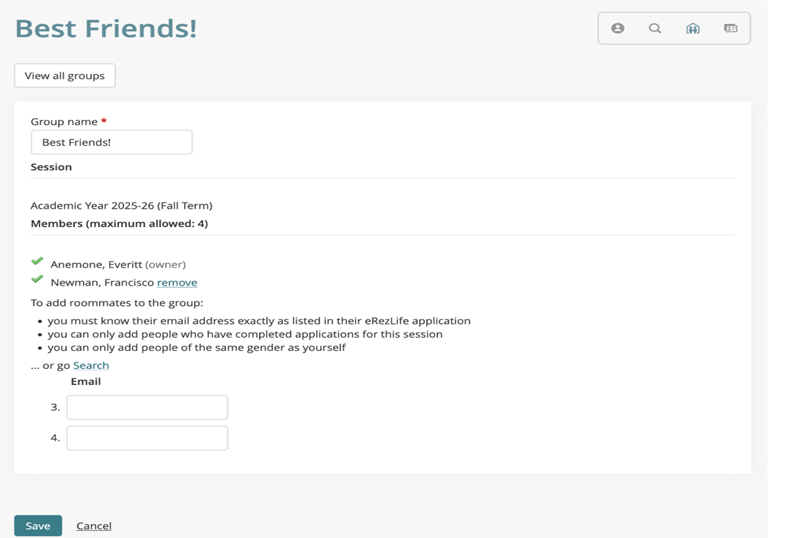
Task: Follow the Search link for roommates
Action: (91, 366)
